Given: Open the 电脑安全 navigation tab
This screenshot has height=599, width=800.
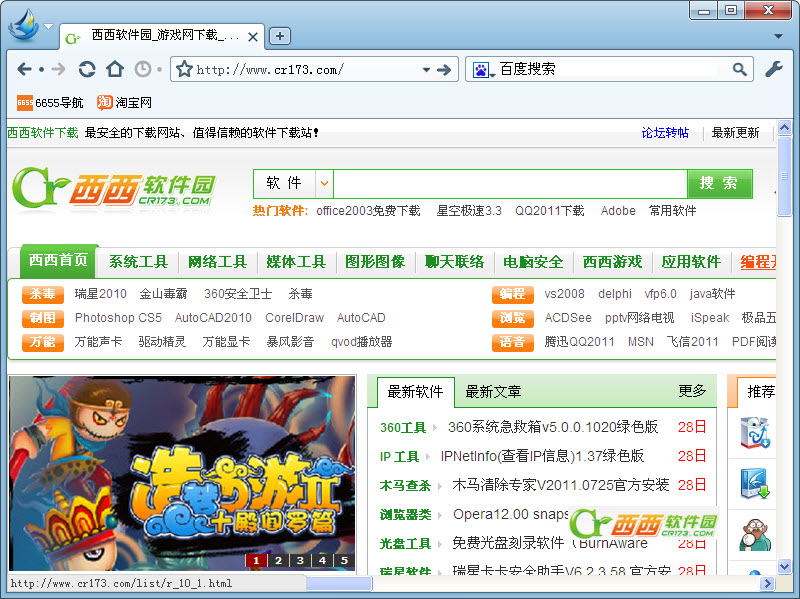Looking at the screenshot, I should click(x=533, y=262).
